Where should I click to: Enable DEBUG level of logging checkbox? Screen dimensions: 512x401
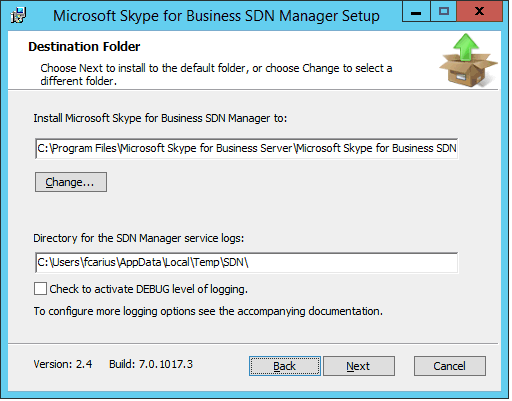[x=40, y=289]
